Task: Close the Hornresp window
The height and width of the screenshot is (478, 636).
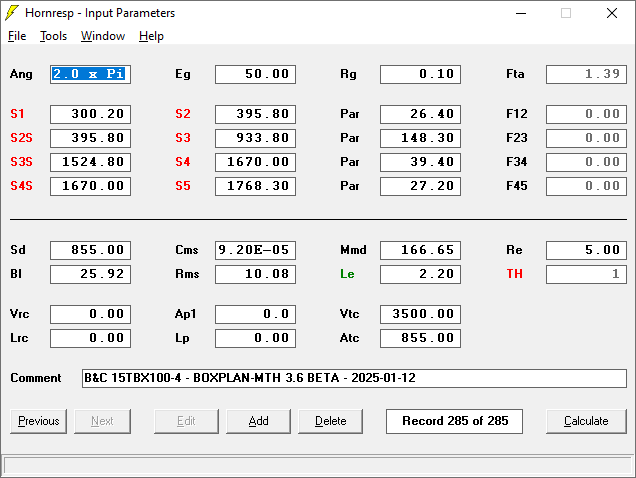Action: tap(612, 13)
